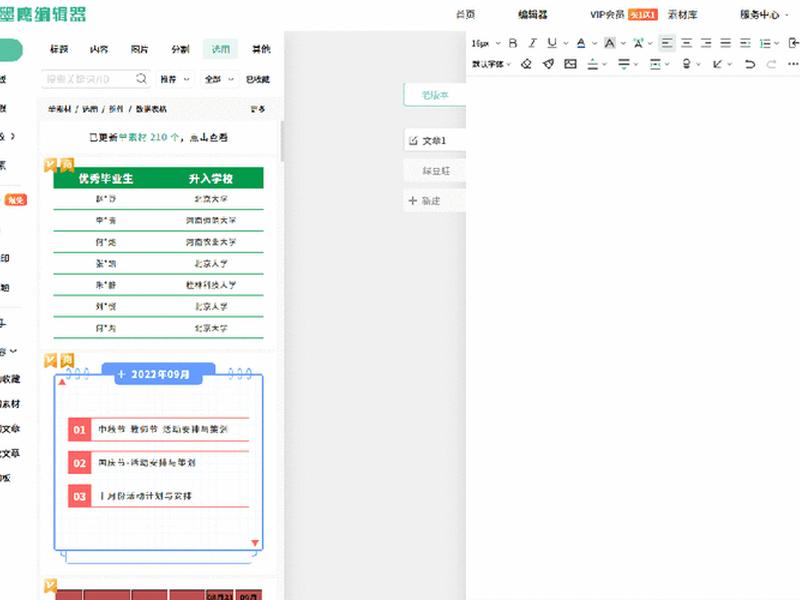The image size is (800, 600).
Task: Show 已收藏 favorited materials
Action: (258, 79)
